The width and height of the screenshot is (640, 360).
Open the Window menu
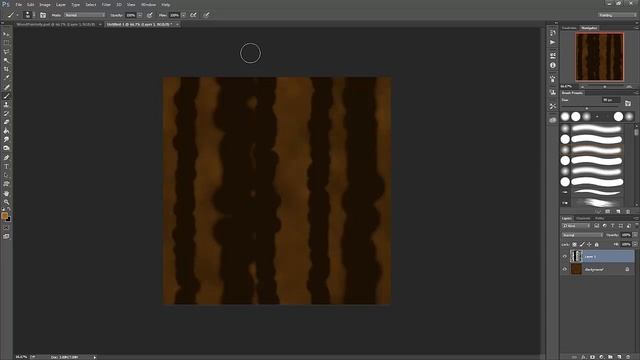click(x=148, y=4)
